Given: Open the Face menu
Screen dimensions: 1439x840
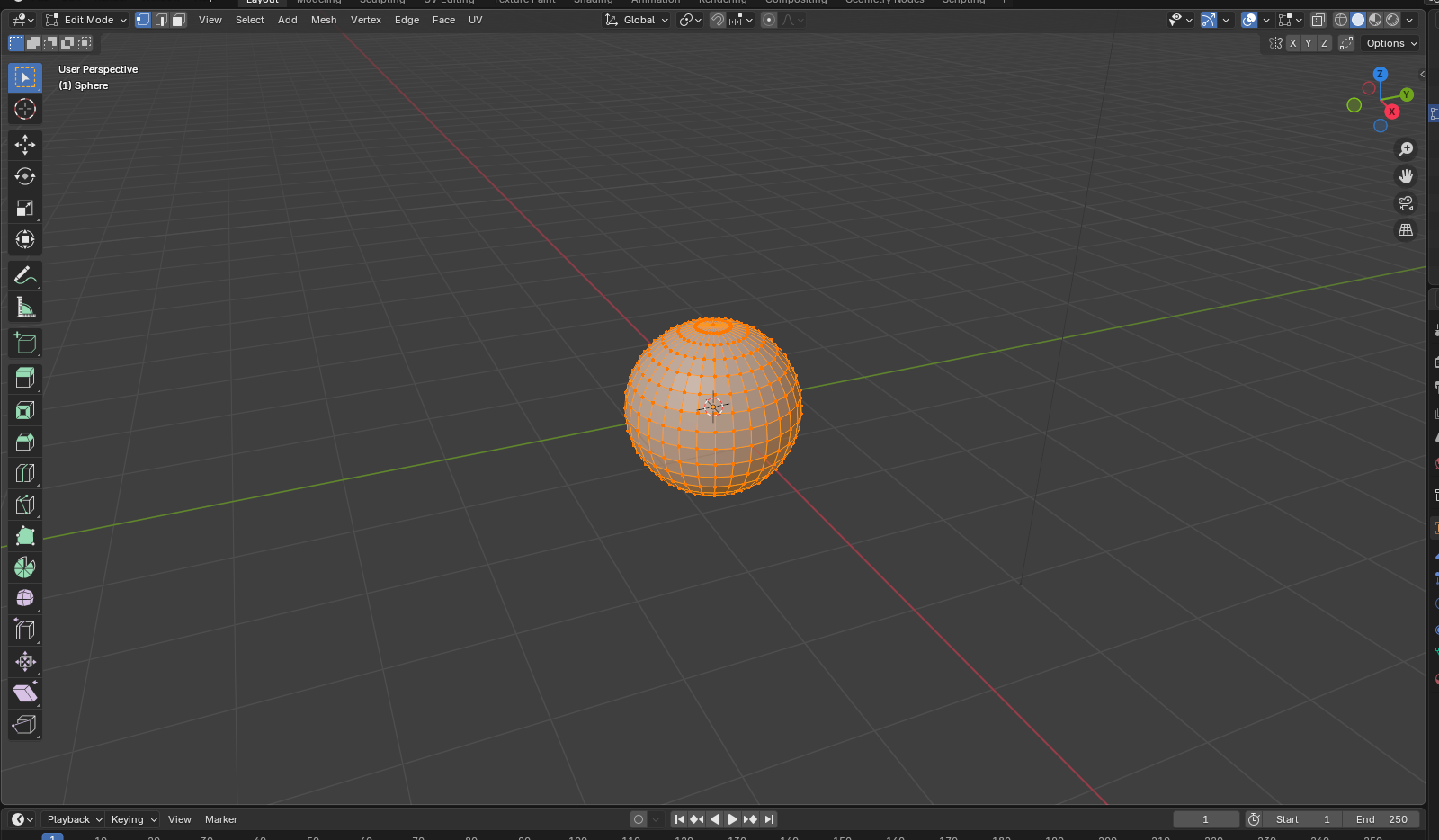Looking at the screenshot, I should pos(444,20).
